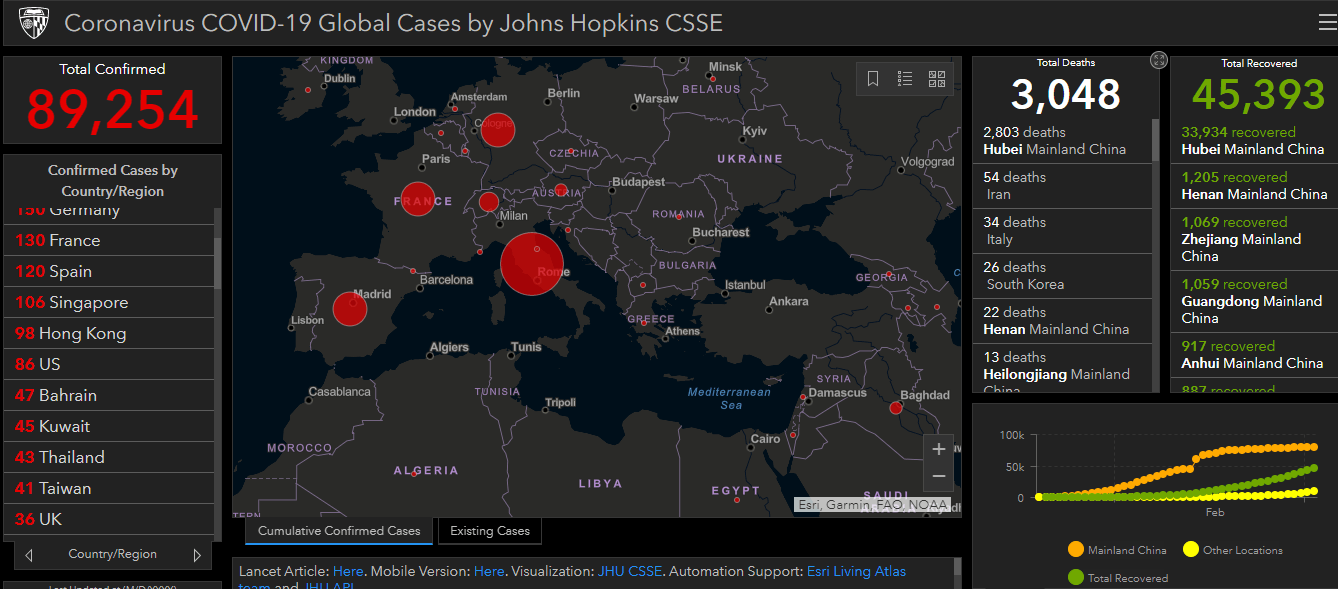Select the red circle near Baghdad
Screen dimensions: 1338x589
895,408
